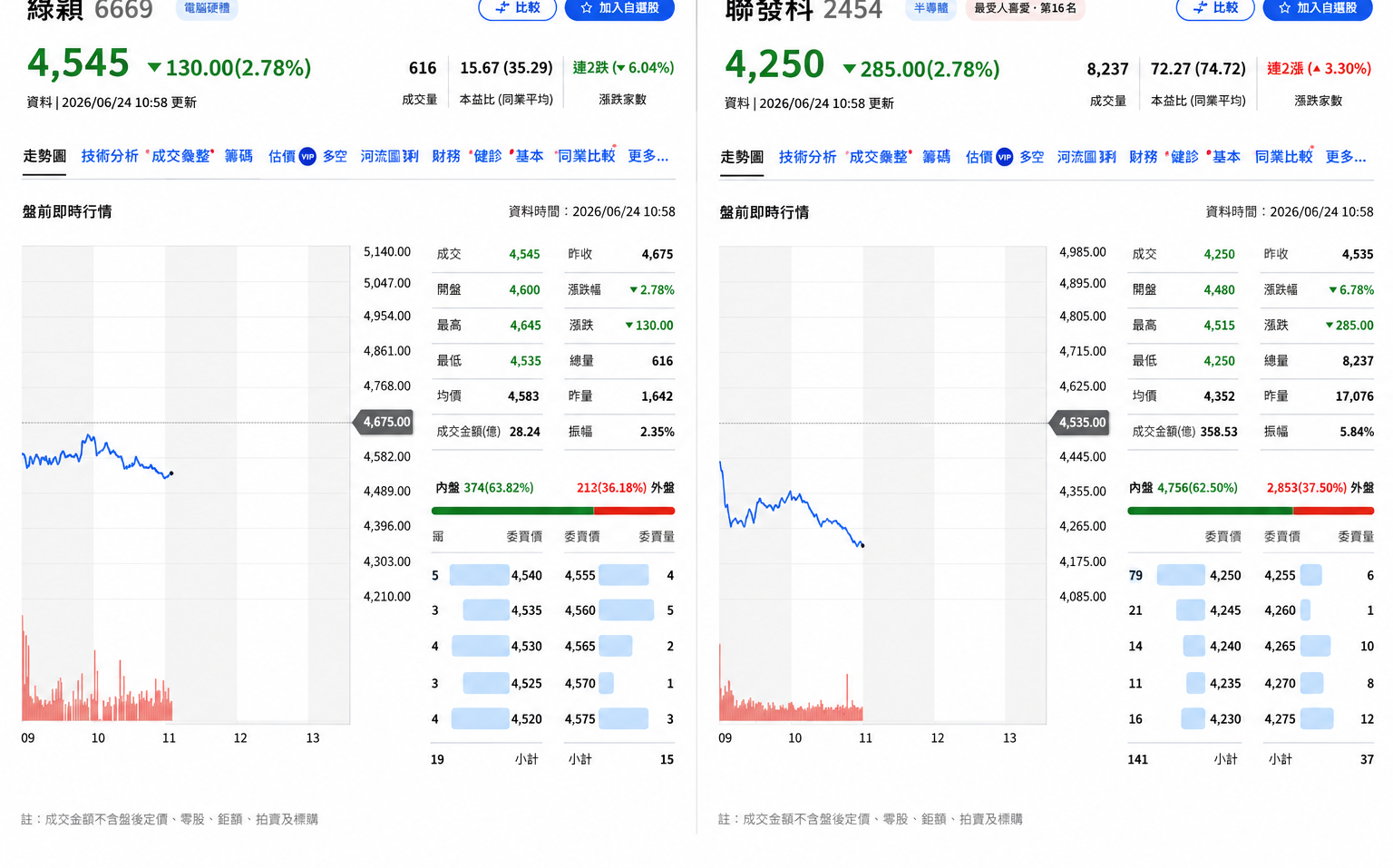The image size is (1393, 868).
Task: Expand 更多... menu in 聯發科 panel
Action: (1346, 157)
